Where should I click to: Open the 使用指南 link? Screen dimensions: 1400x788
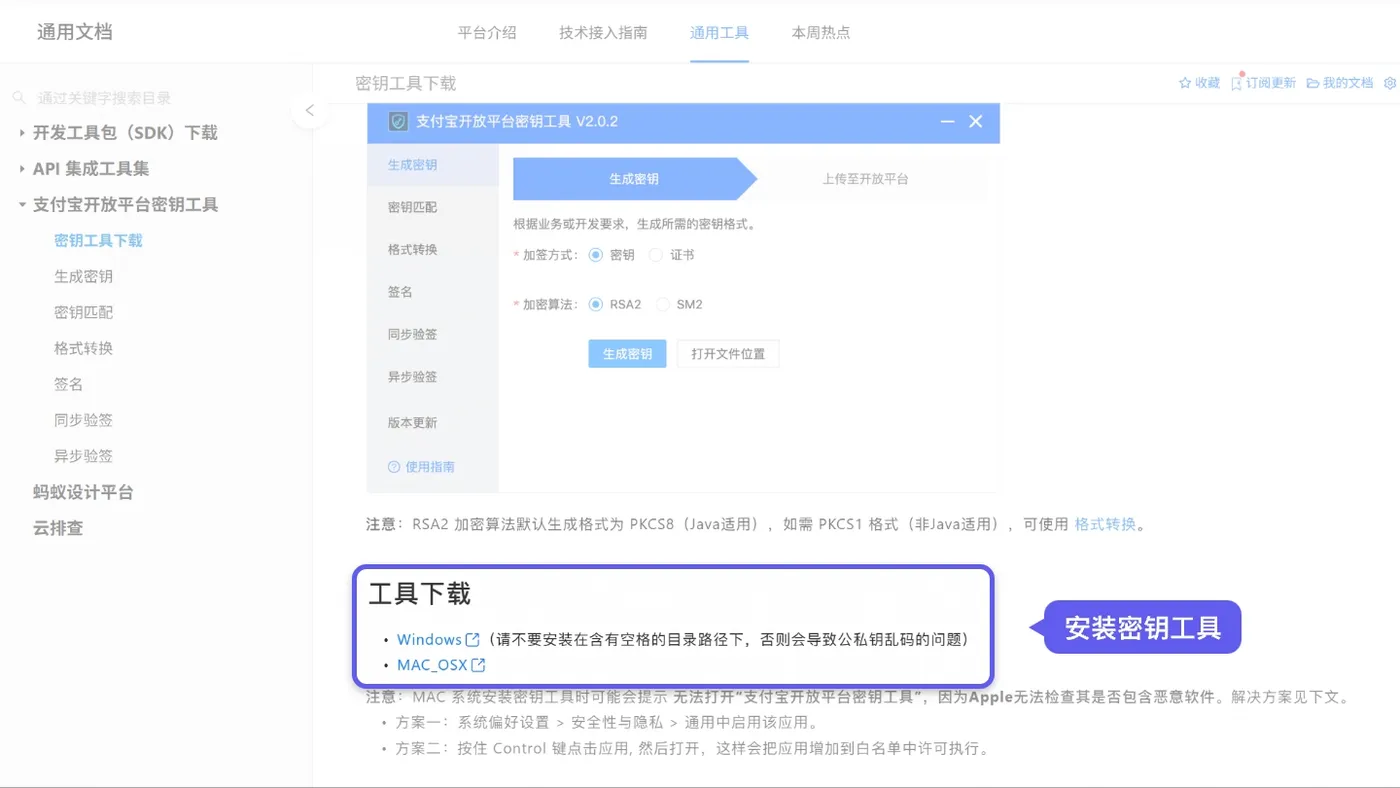click(430, 467)
